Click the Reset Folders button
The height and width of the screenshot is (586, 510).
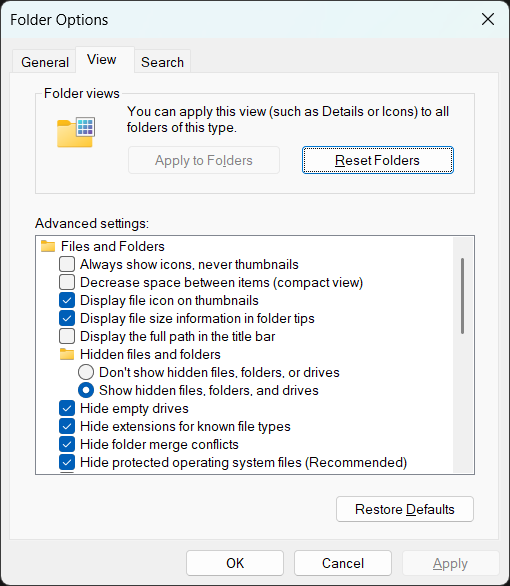[377, 160]
